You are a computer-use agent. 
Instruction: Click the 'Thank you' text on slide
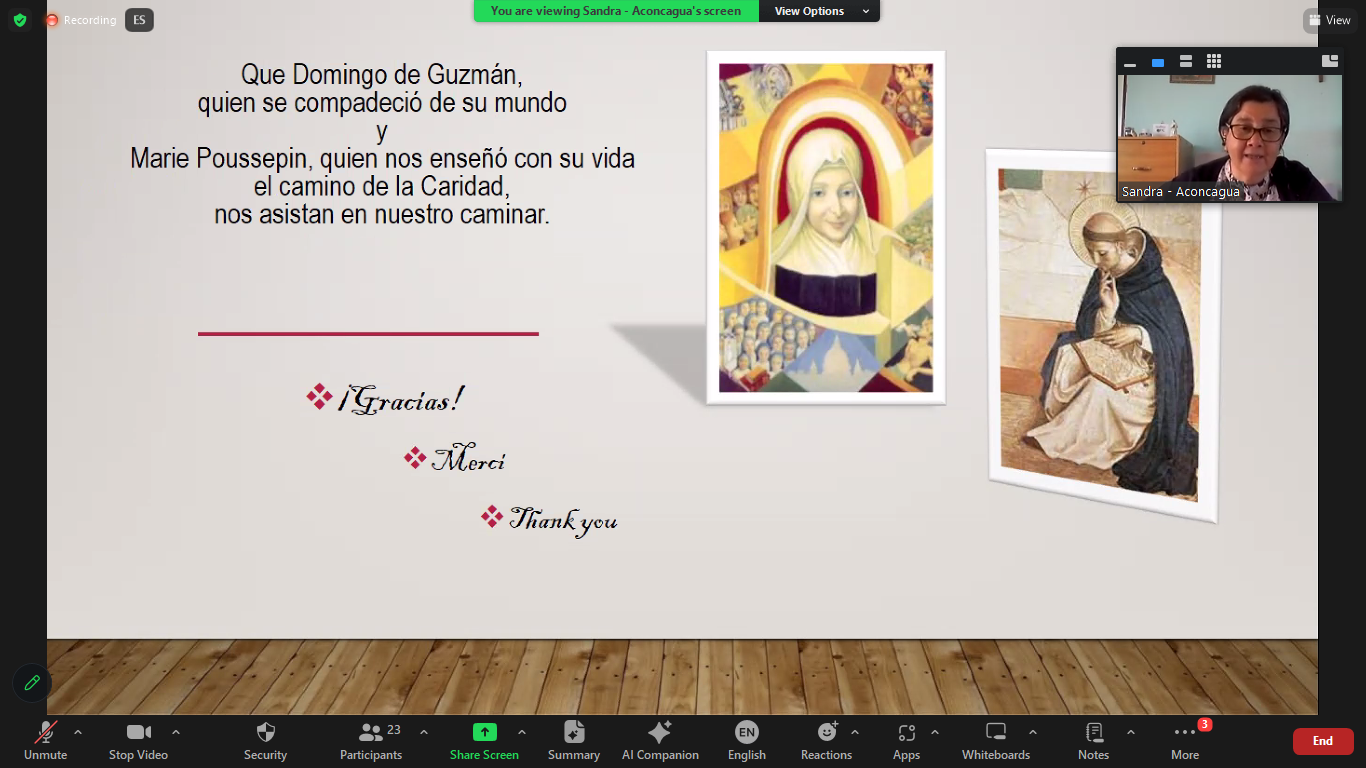(563, 520)
